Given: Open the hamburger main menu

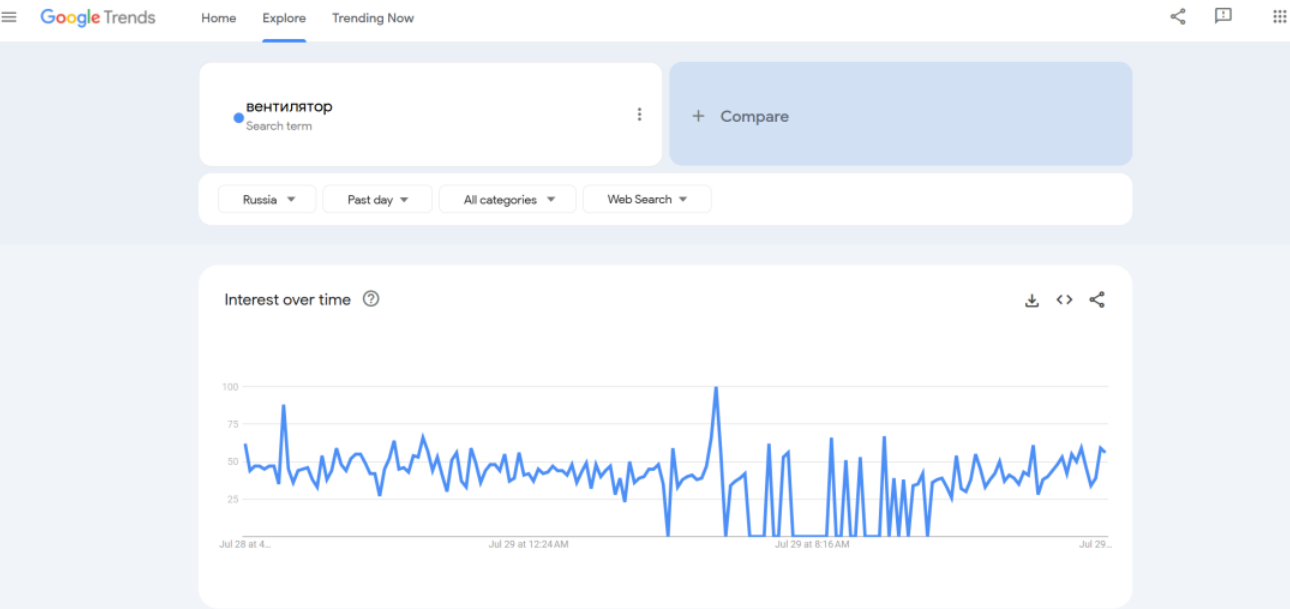Looking at the screenshot, I should [10, 17].
